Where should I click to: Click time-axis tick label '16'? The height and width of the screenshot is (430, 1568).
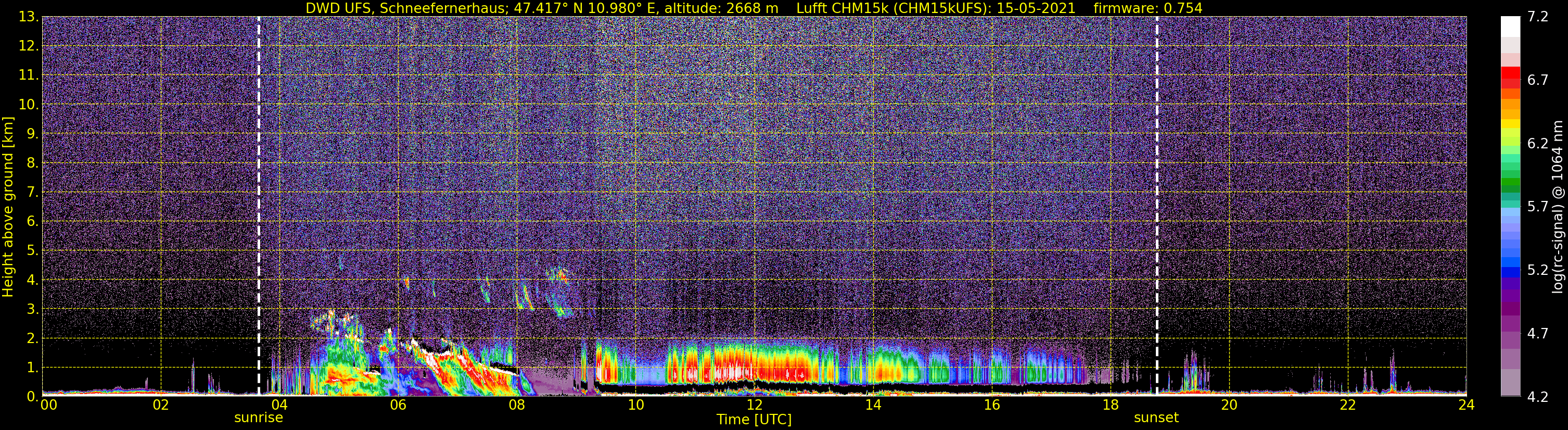(991, 405)
